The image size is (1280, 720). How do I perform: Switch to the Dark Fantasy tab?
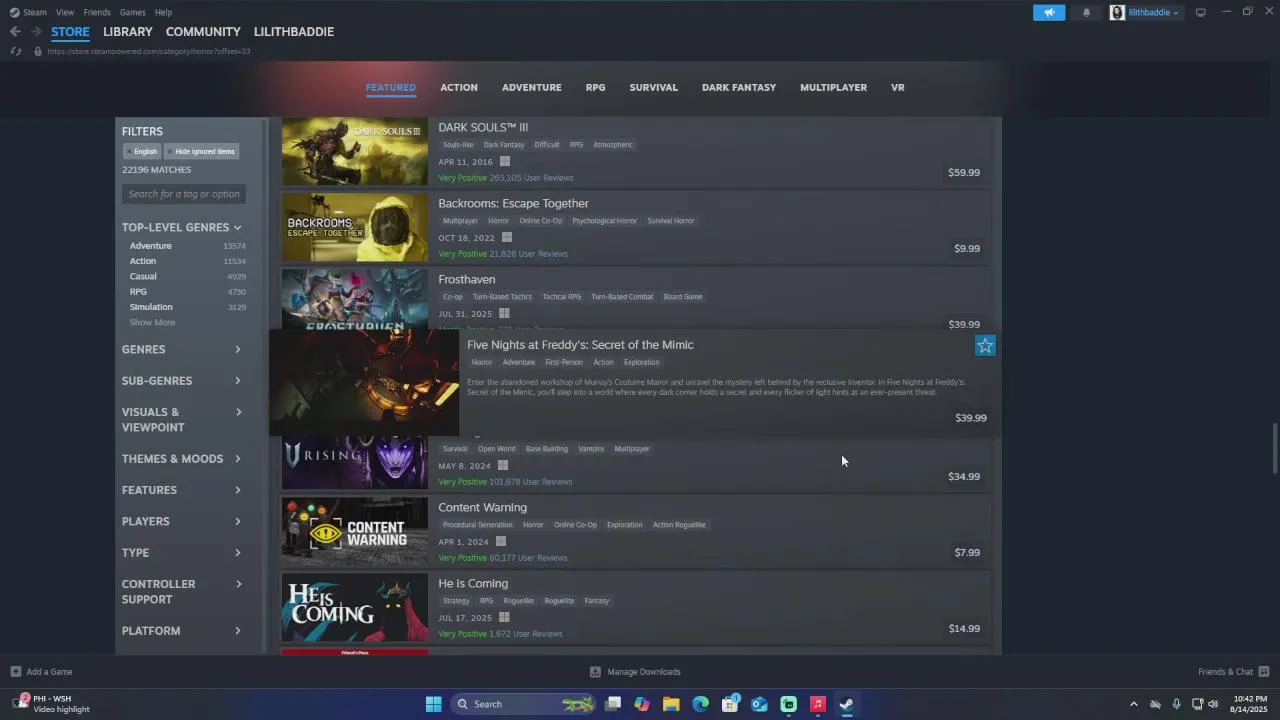tap(739, 88)
